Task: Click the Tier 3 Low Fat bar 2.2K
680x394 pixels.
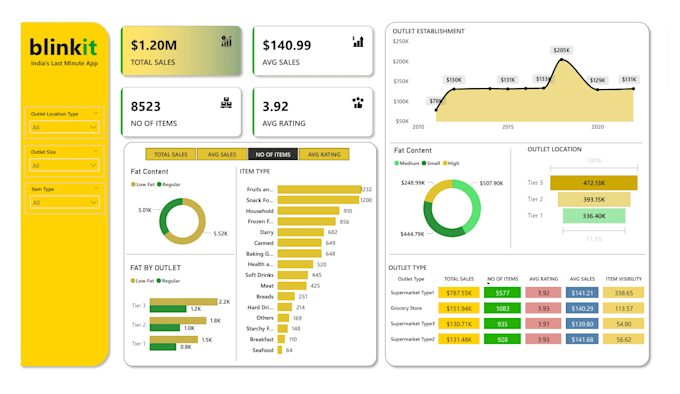Action: point(183,302)
